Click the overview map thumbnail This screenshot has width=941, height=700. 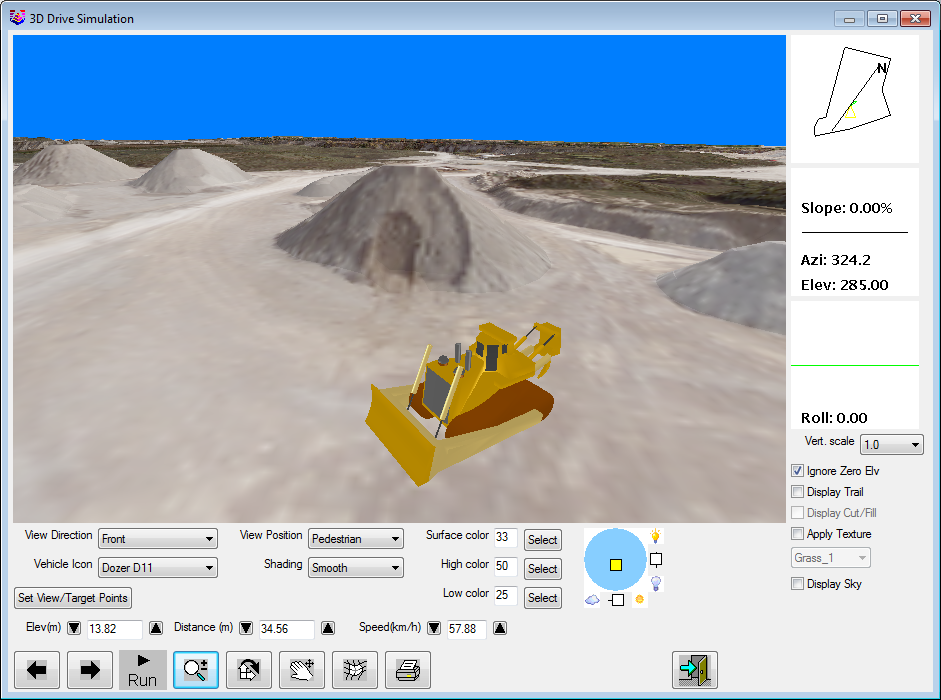(x=855, y=98)
